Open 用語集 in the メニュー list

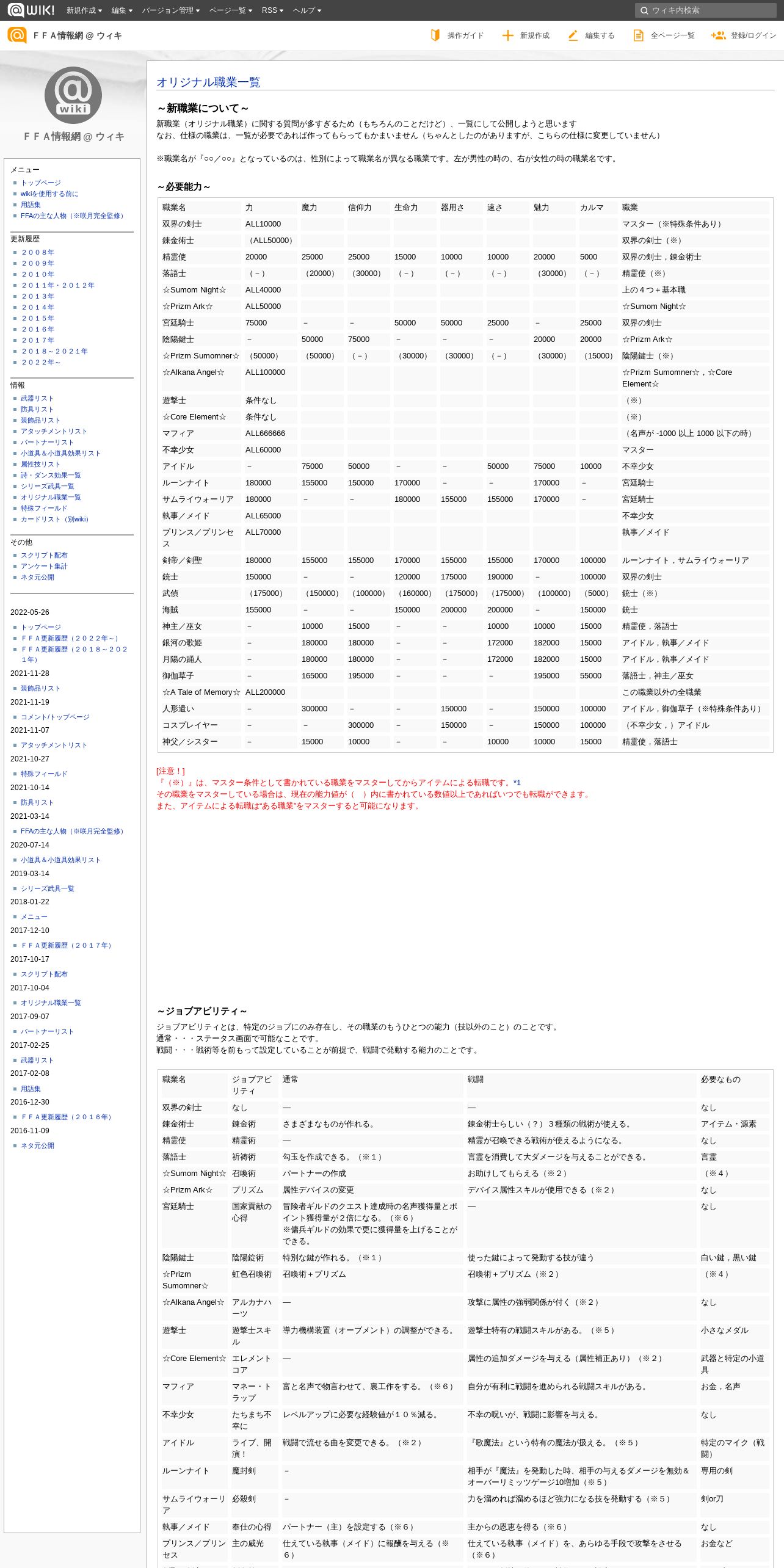pyautogui.click(x=31, y=205)
